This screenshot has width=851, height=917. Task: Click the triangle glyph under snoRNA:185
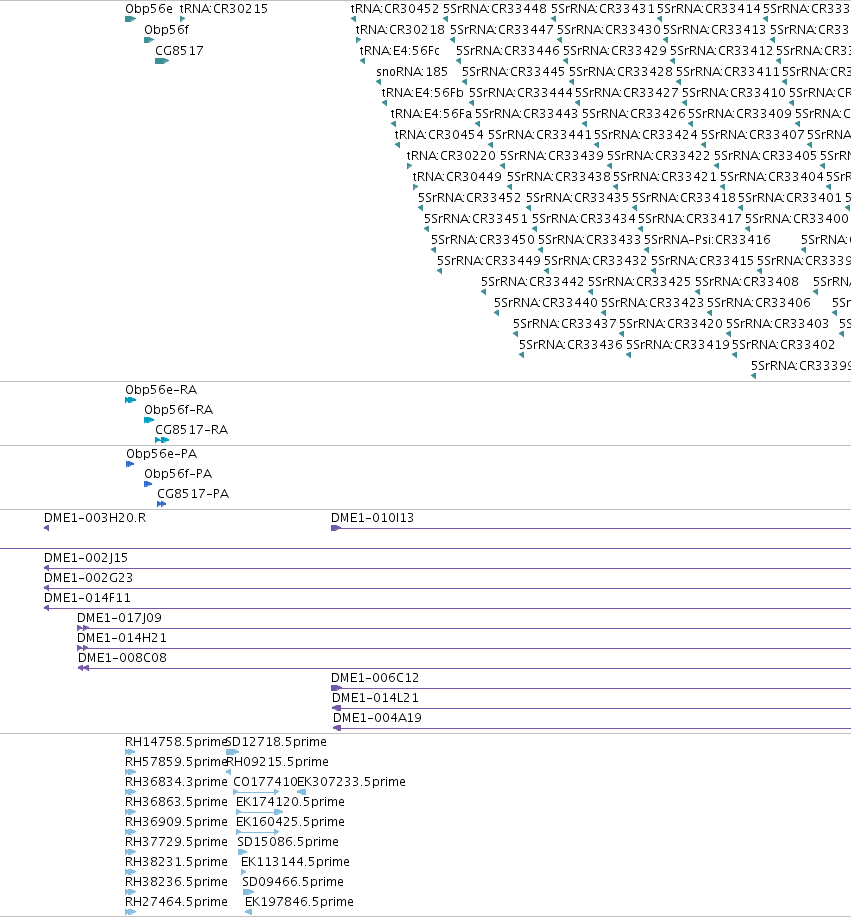coord(378,82)
